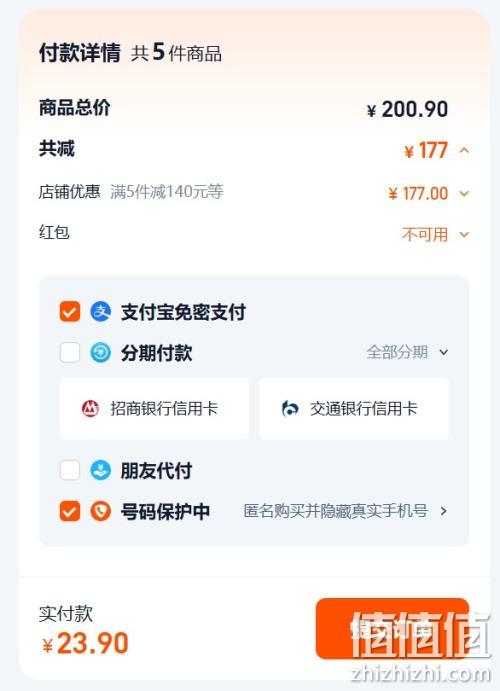Click the installment payment yuan icon
The width and height of the screenshot is (500, 691).
tap(100, 353)
